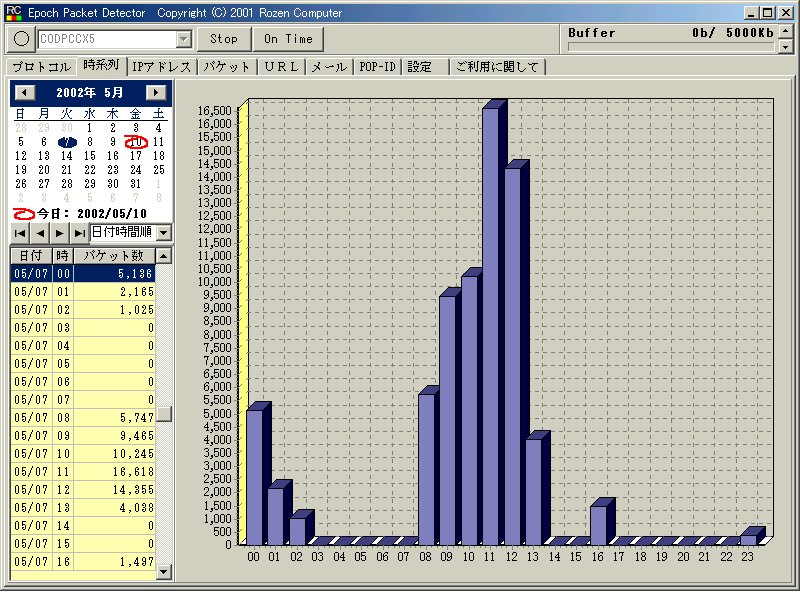Click the On Time button
Screen dimensions: 800x600
[x=288, y=39]
